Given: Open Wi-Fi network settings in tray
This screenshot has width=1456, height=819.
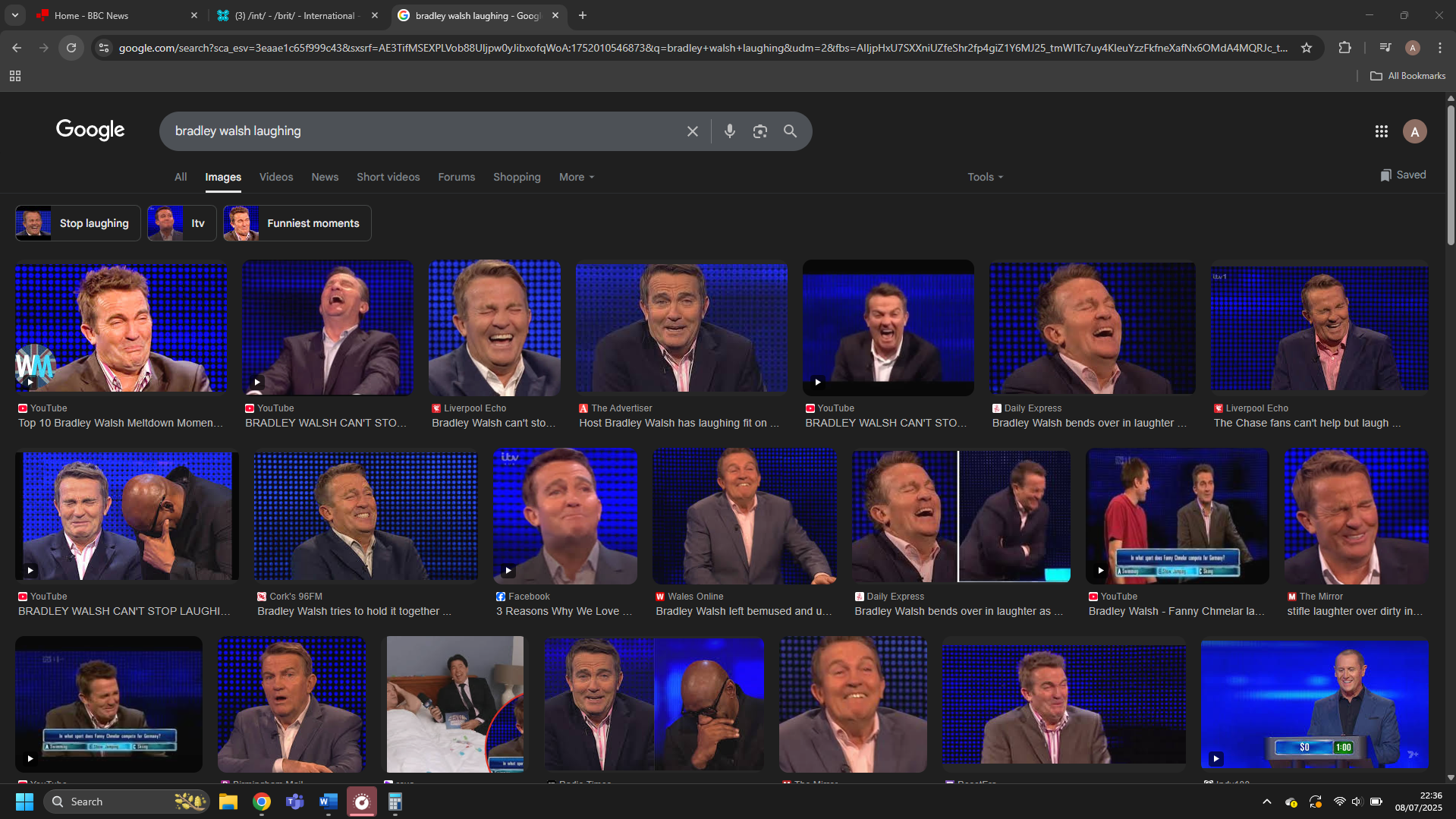Looking at the screenshot, I should tap(1339, 802).
